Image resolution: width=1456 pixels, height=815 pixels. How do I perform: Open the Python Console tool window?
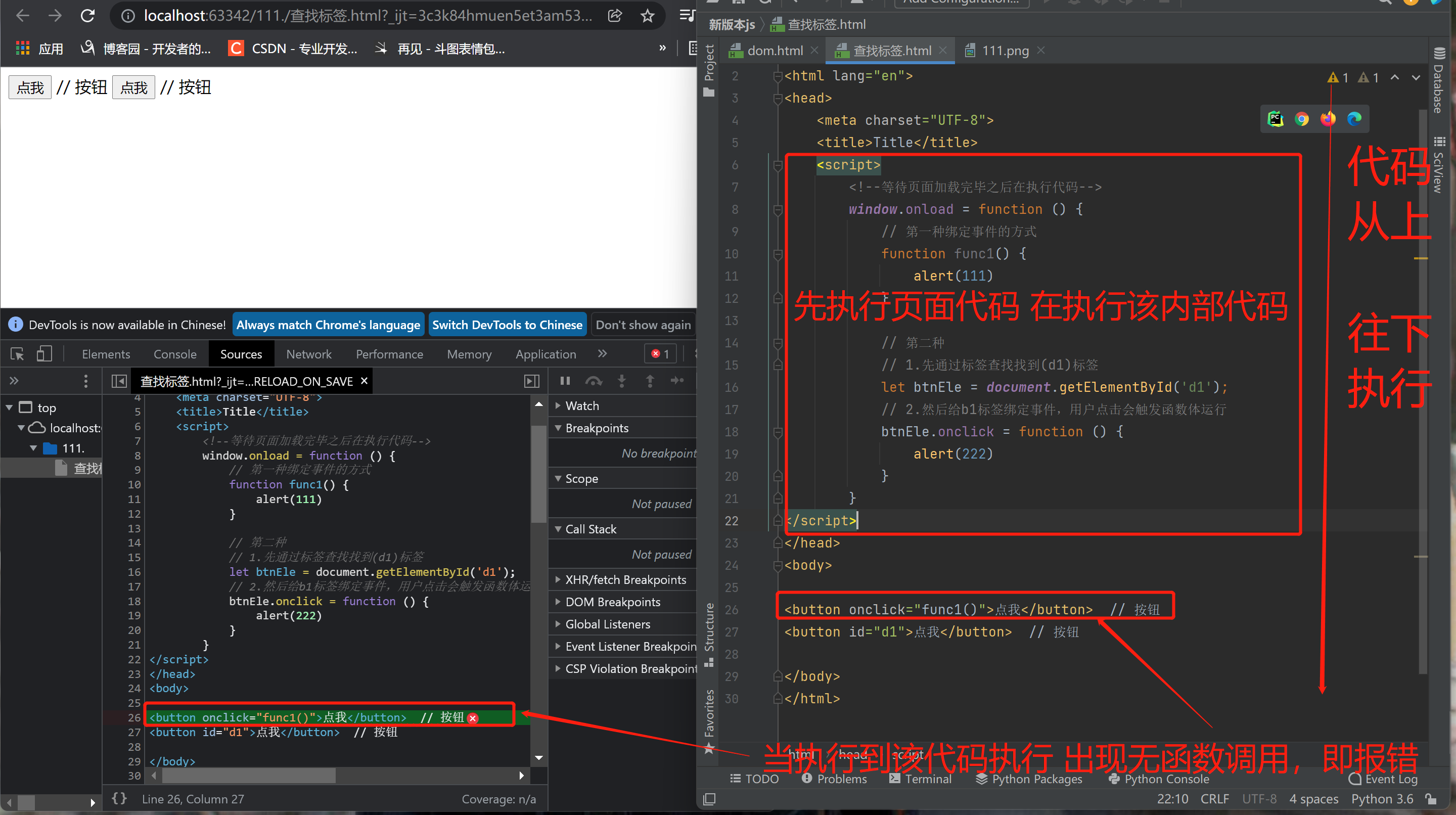coord(1159,778)
